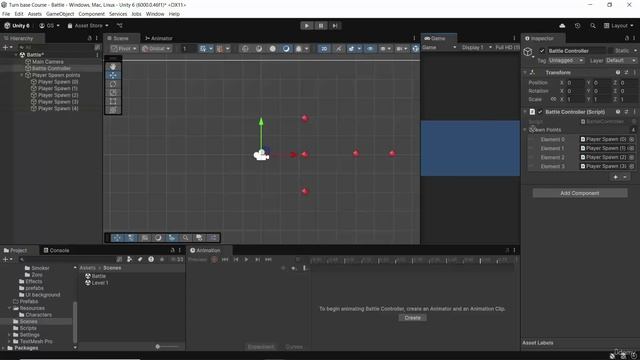Select the Transform tool in Scene toolbar
The height and width of the screenshot is (360, 640).
113,110
